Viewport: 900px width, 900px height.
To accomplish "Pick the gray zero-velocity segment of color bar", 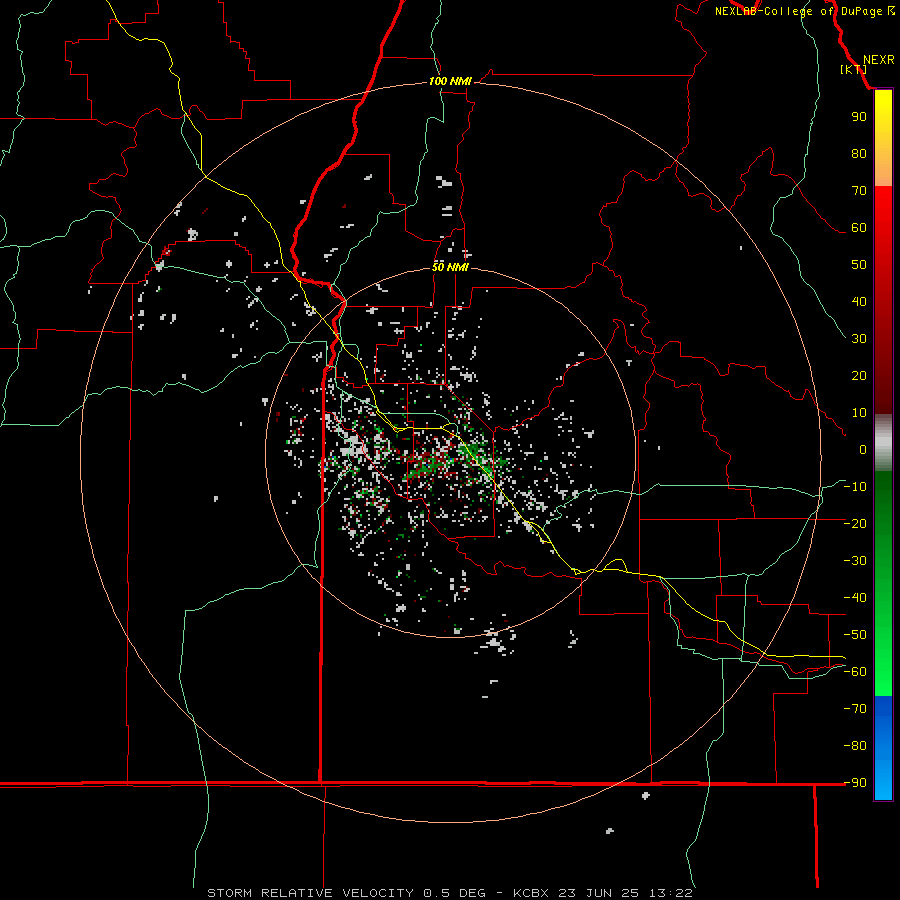I will click(x=883, y=443).
